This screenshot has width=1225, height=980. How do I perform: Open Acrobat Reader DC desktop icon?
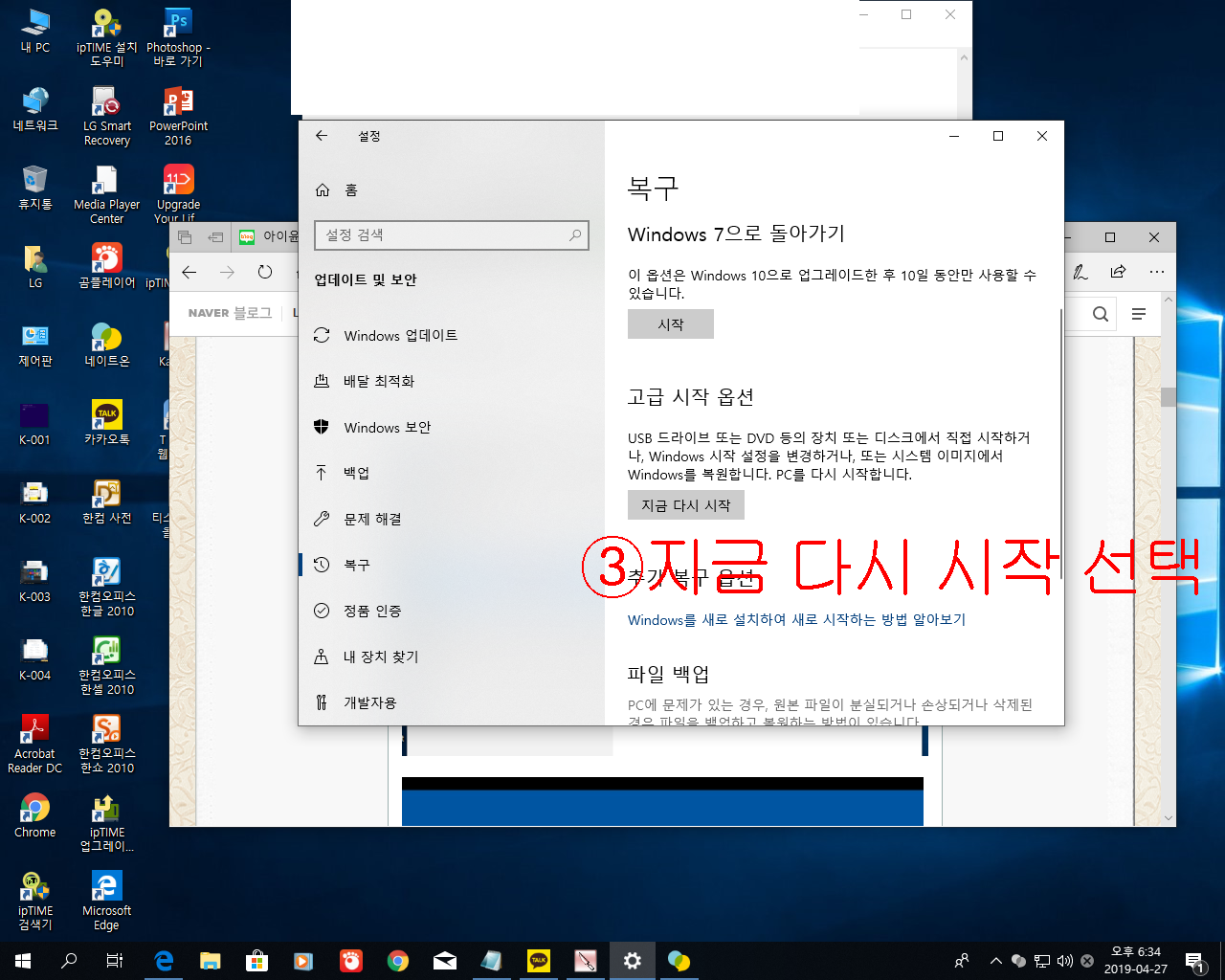point(35,744)
